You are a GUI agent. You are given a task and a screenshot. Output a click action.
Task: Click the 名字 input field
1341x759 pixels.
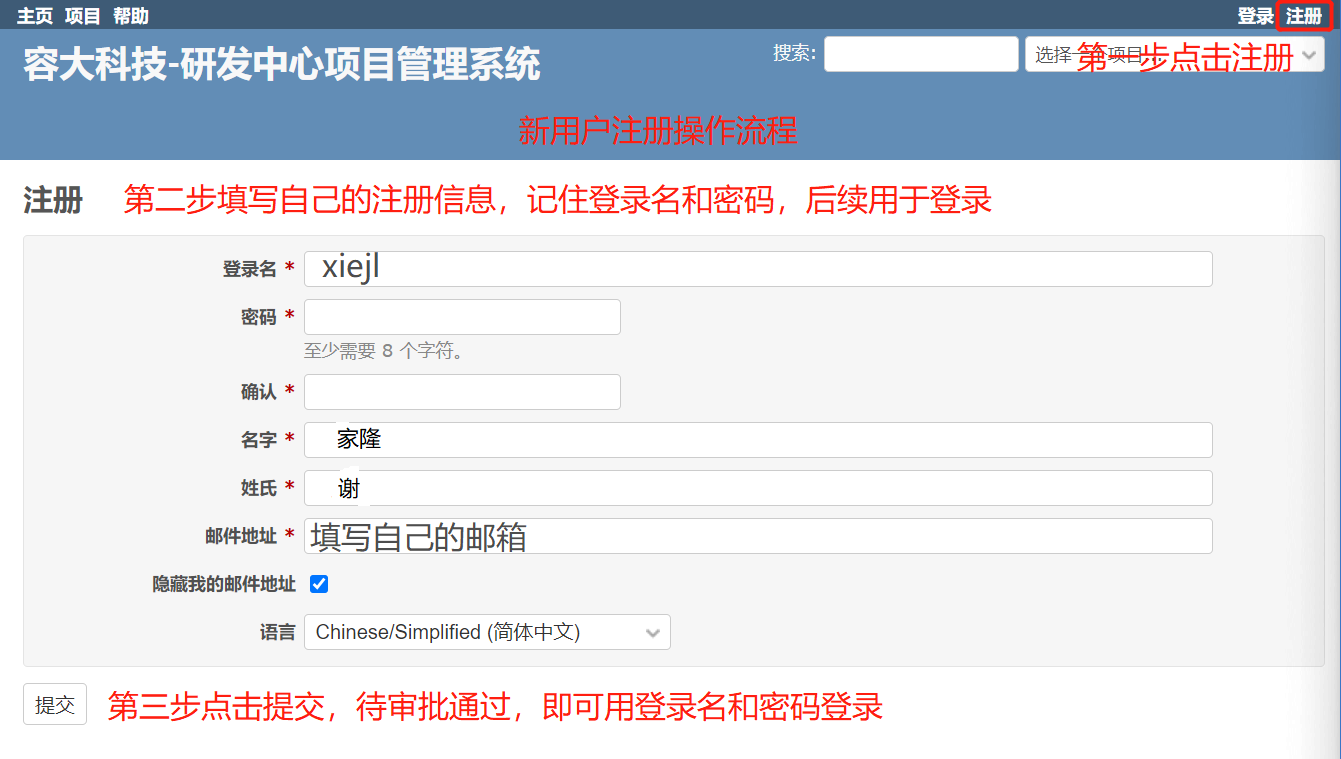pos(758,440)
